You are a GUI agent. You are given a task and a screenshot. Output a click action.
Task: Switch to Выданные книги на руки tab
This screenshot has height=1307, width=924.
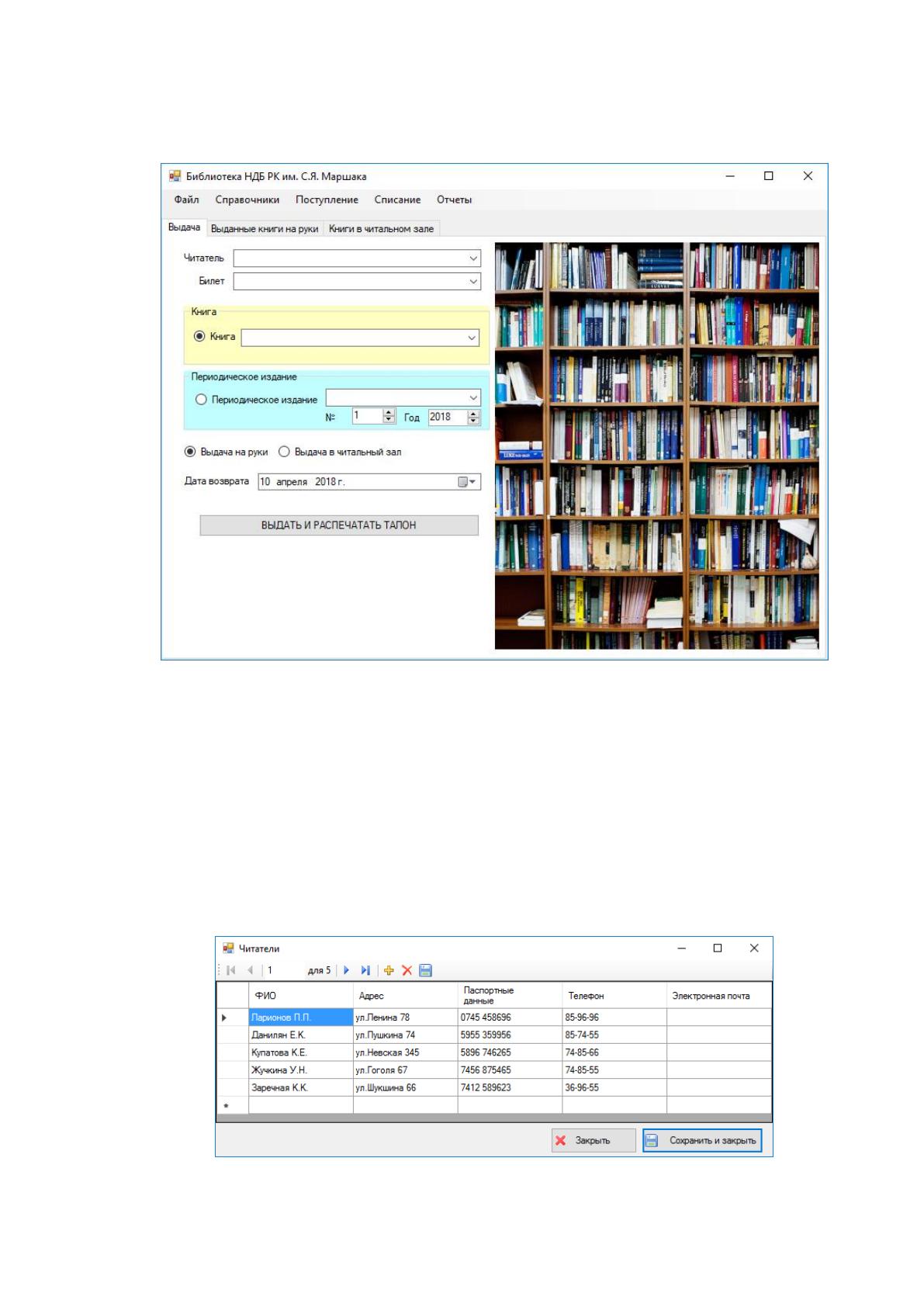[x=265, y=229]
